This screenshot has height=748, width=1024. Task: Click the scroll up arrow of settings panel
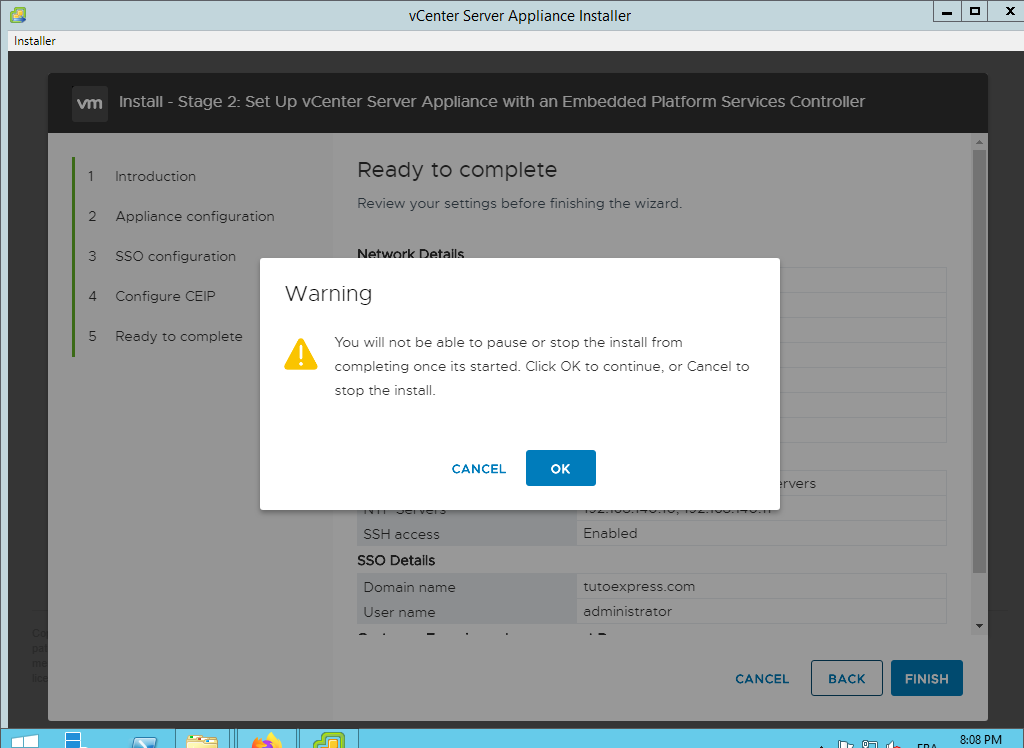(979, 142)
